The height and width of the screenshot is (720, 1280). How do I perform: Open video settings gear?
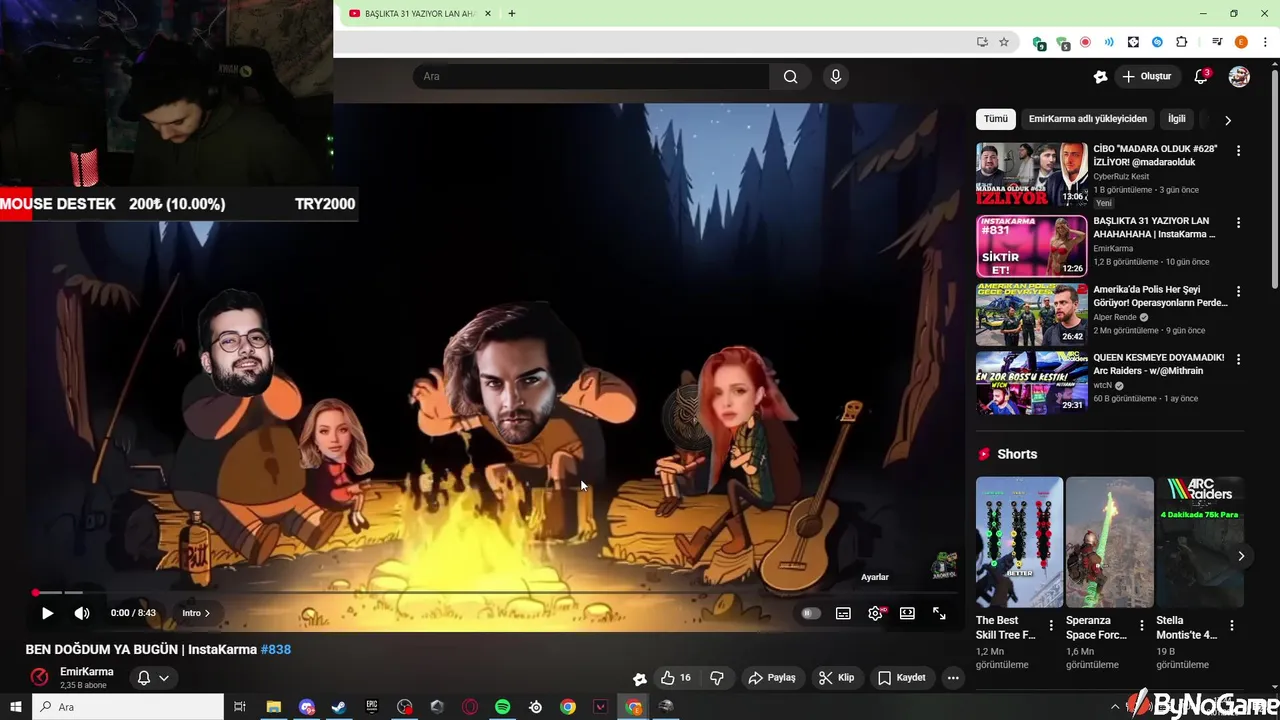(875, 613)
